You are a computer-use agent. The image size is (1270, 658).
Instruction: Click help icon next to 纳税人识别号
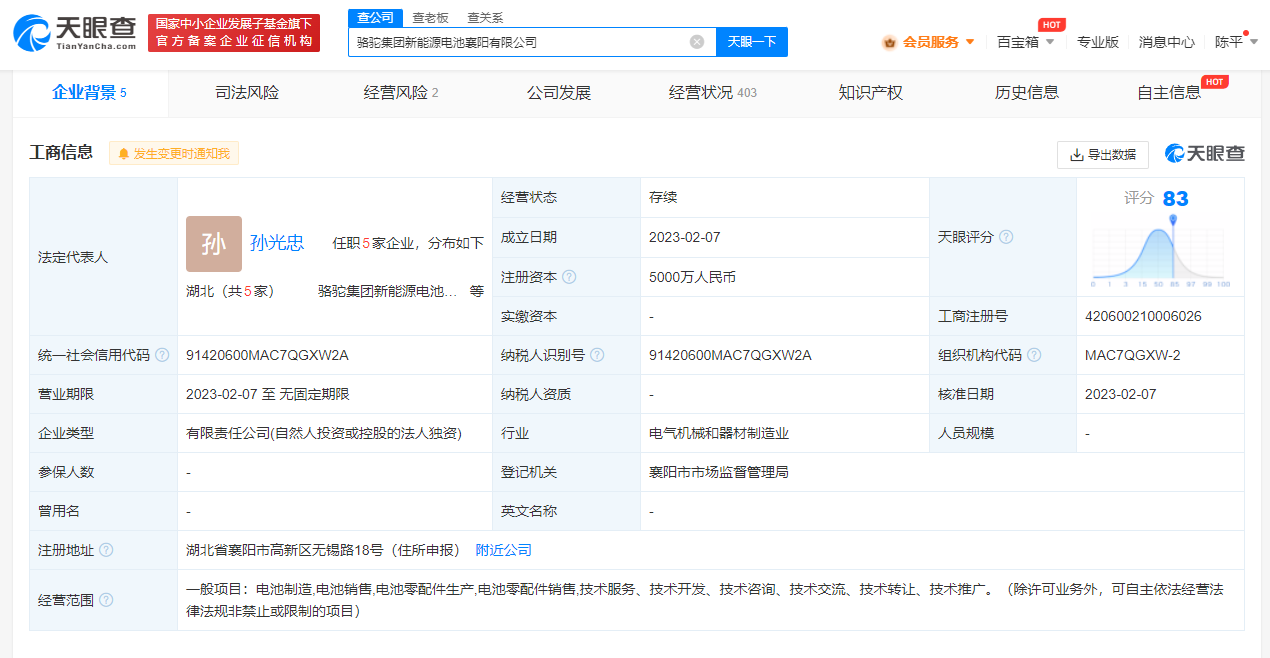[597, 355]
